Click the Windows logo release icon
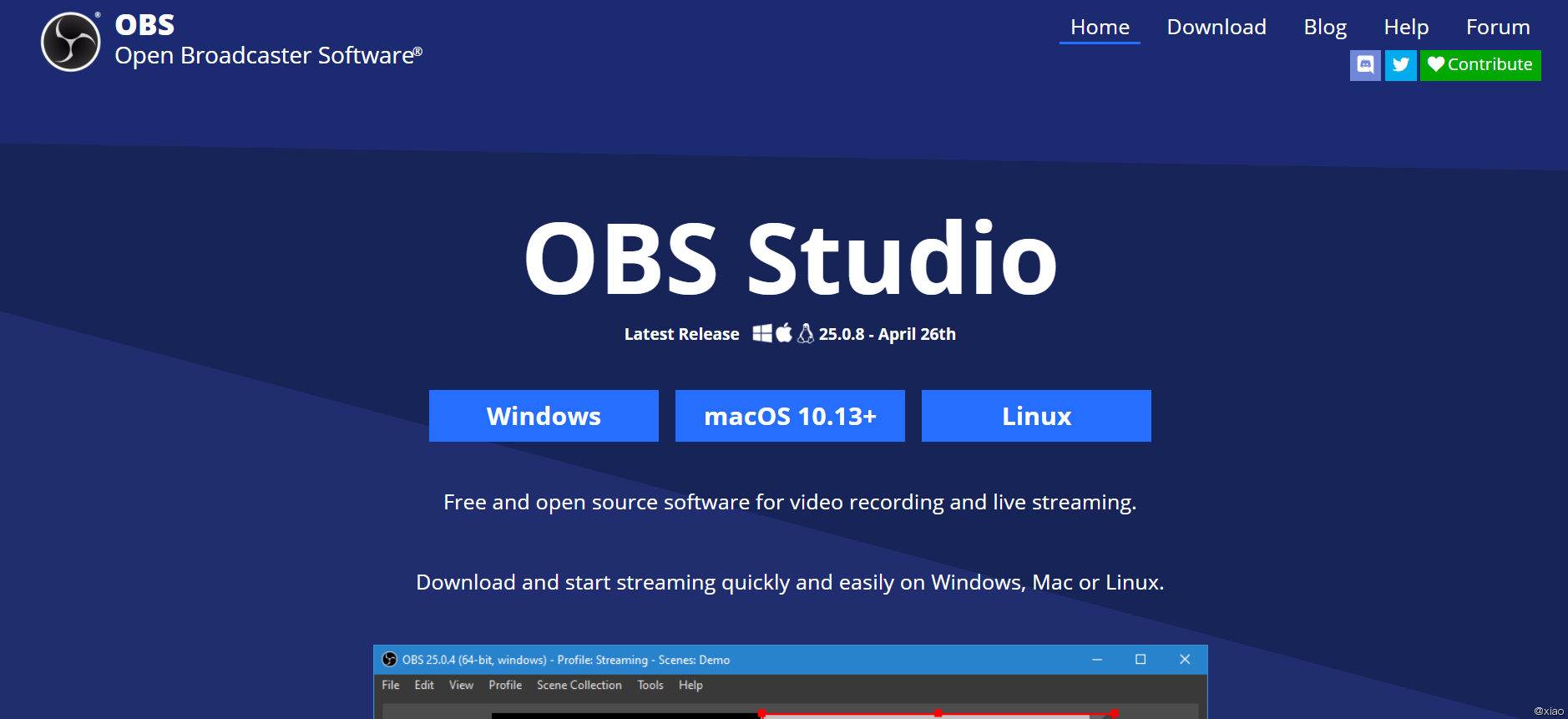The height and width of the screenshot is (719, 1568). tap(762, 333)
